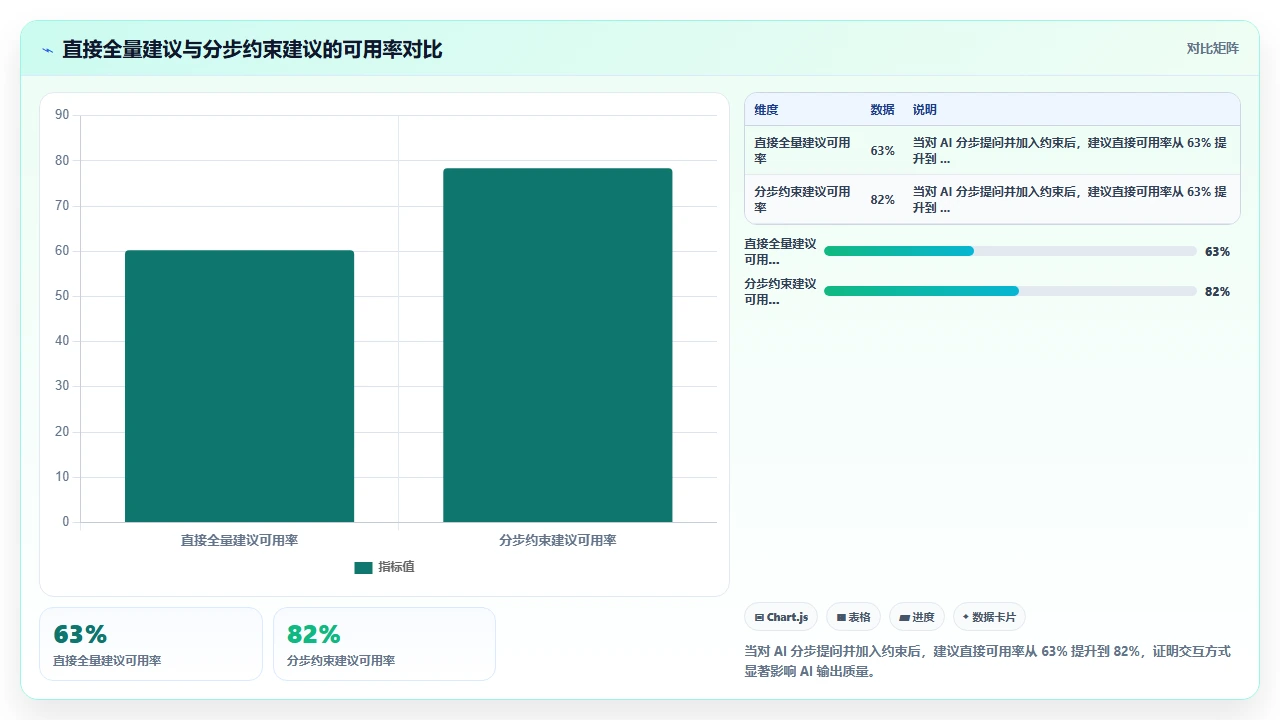
Task: Toggle the 指标值 legend label
Action: tap(396, 567)
